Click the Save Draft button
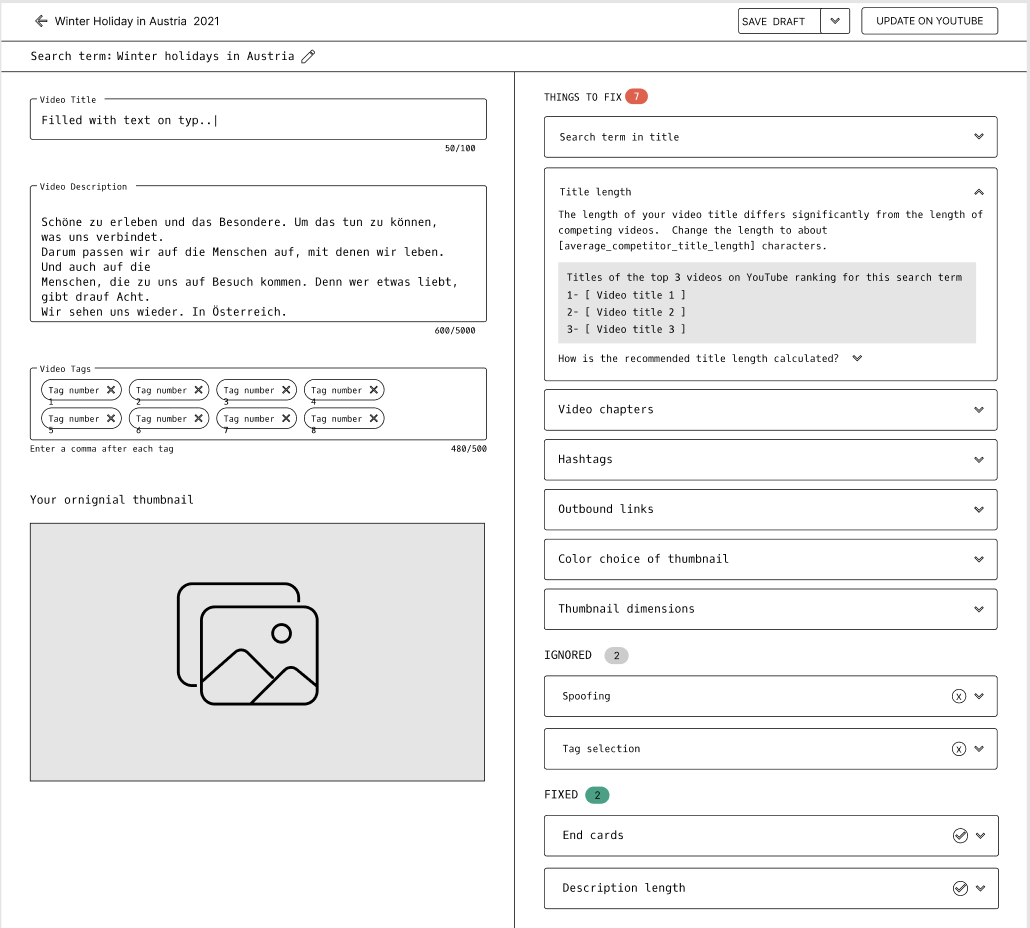This screenshot has height=928, width=1030. [x=777, y=20]
